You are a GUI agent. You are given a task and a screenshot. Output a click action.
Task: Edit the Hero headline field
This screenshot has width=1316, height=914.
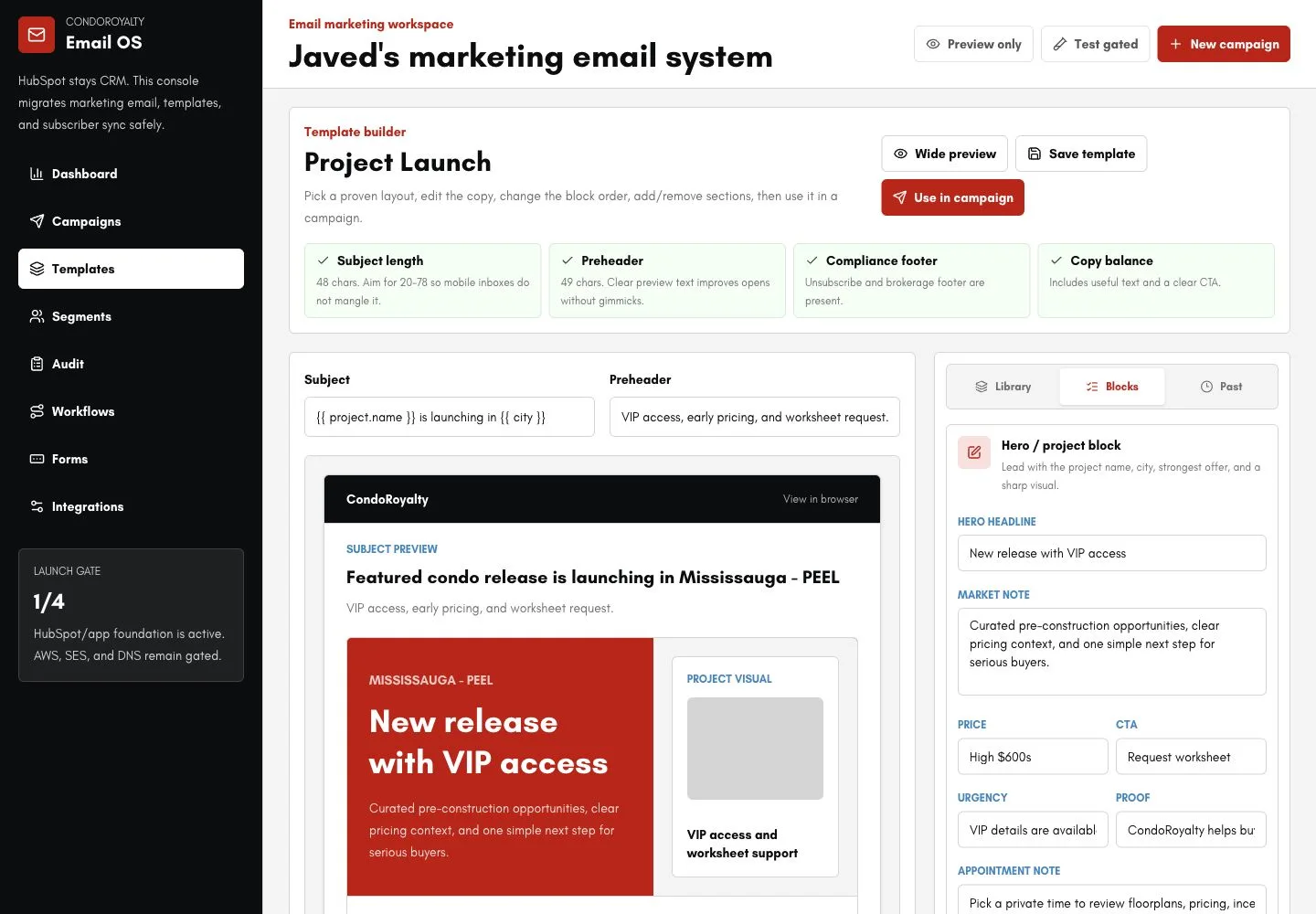(x=1112, y=553)
